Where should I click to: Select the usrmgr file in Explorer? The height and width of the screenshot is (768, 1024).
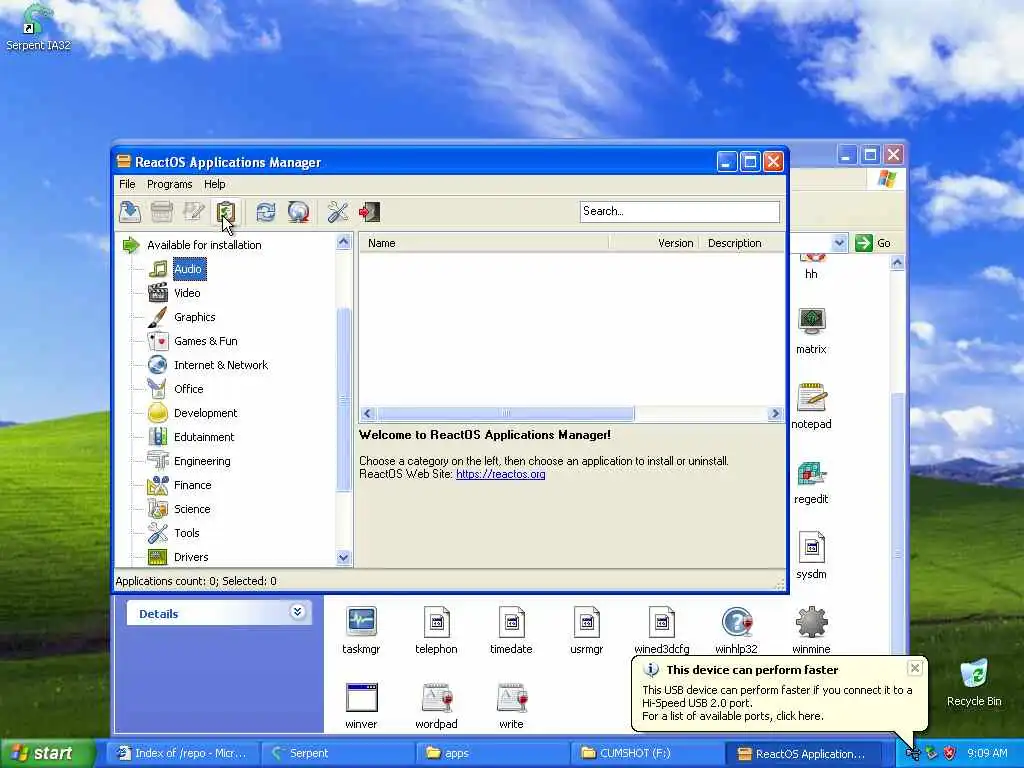pos(586,631)
